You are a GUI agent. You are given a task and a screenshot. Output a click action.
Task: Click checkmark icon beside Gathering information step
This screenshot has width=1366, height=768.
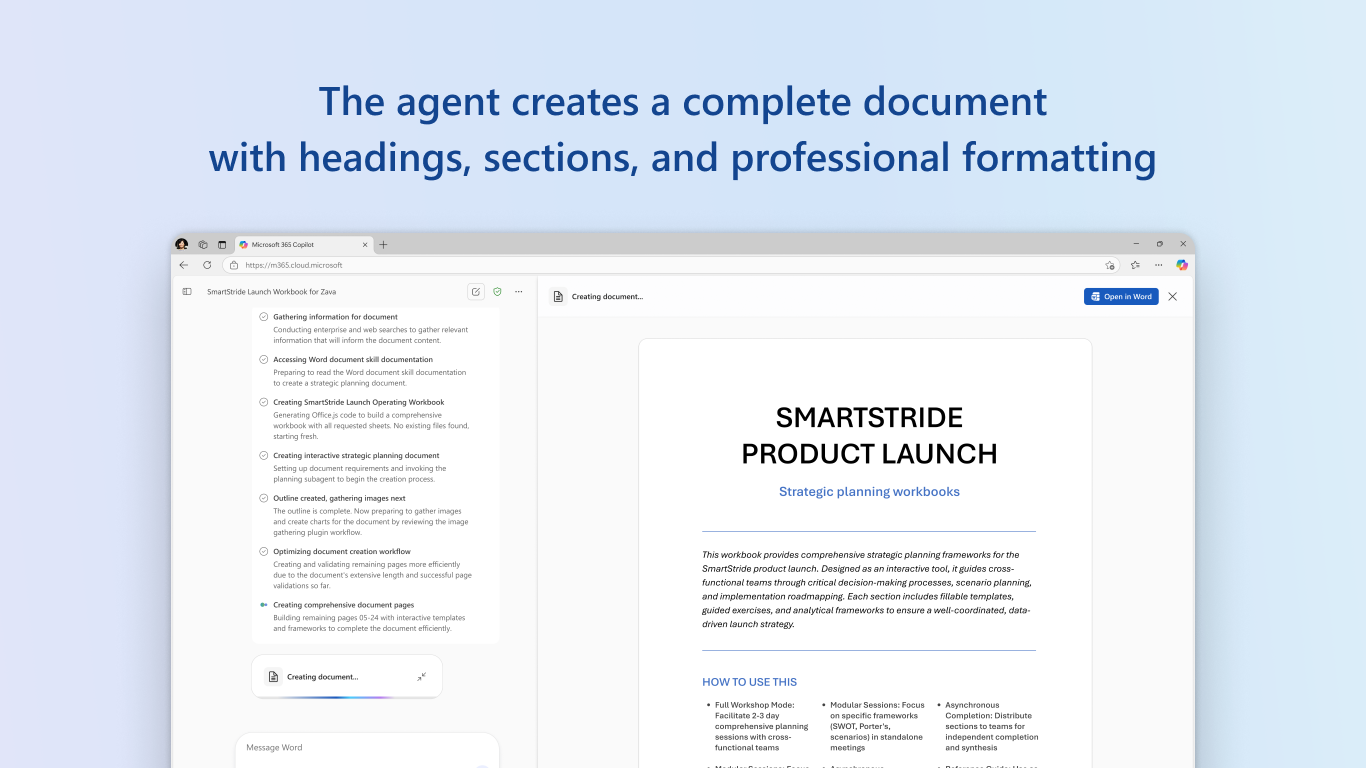pos(263,317)
